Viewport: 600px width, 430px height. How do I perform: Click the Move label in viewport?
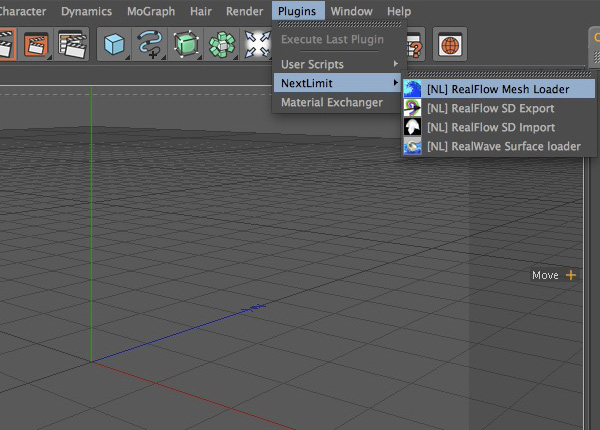click(x=545, y=275)
